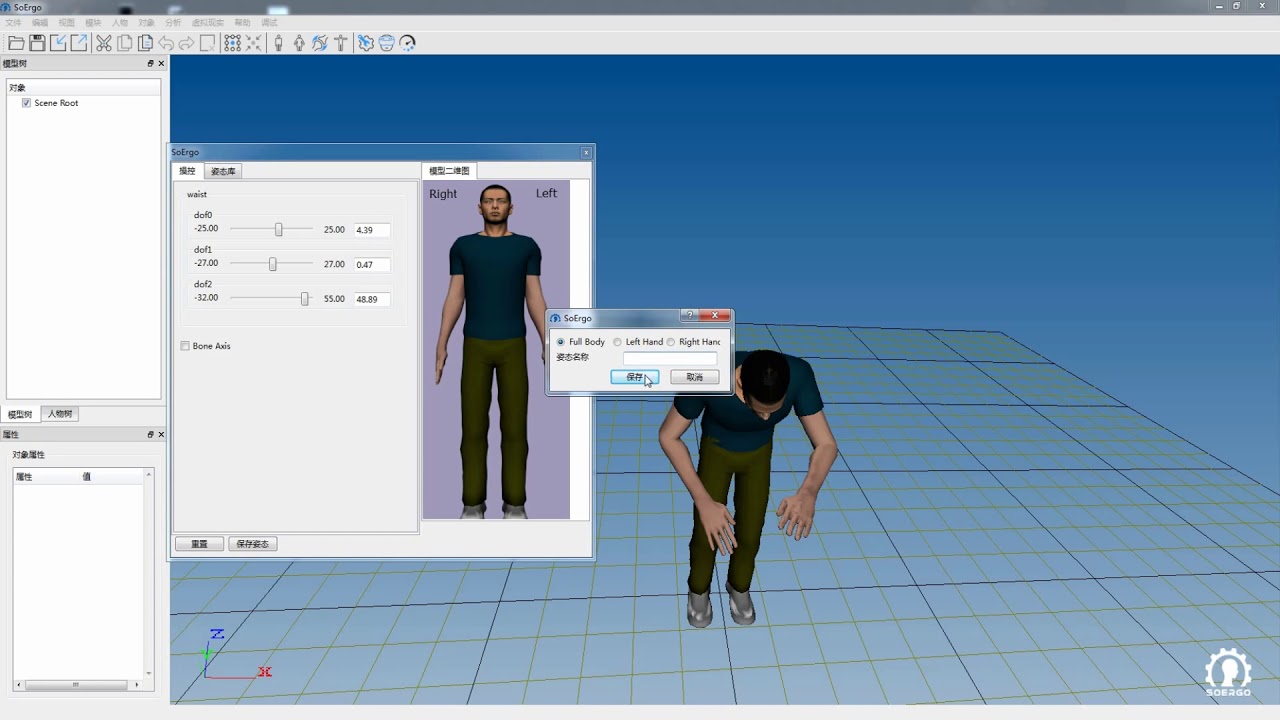This screenshot has width=1280, height=720.
Task: Click the paste toolbar icon
Action: point(145,43)
